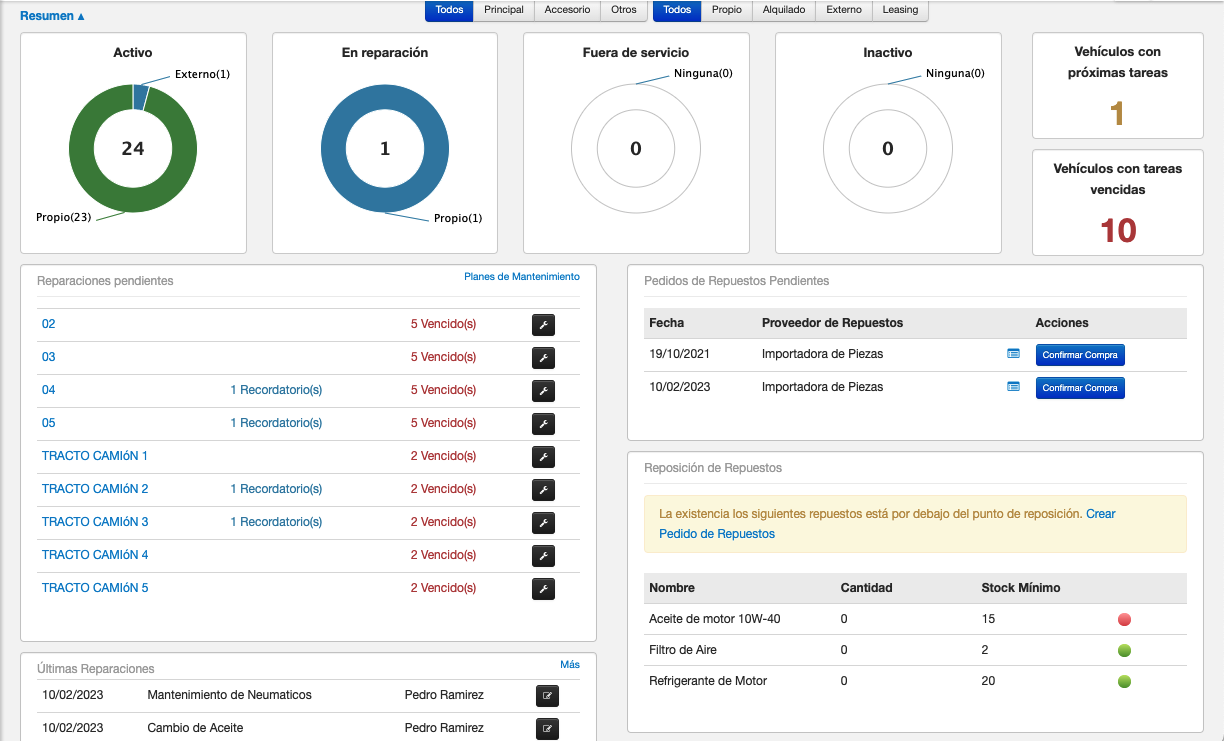Click the red status dot for Aceite de motor

tap(1124, 620)
